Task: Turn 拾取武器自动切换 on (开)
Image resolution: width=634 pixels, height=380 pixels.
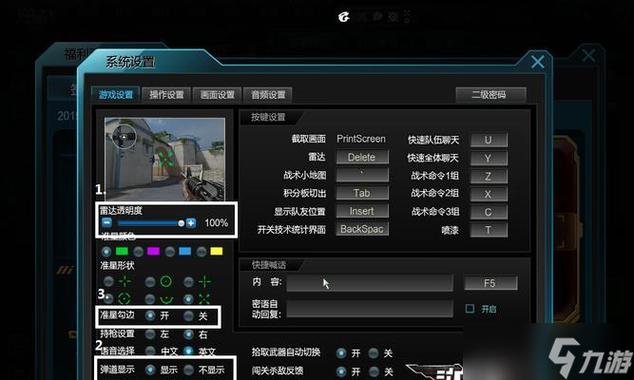Action: point(341,353)
